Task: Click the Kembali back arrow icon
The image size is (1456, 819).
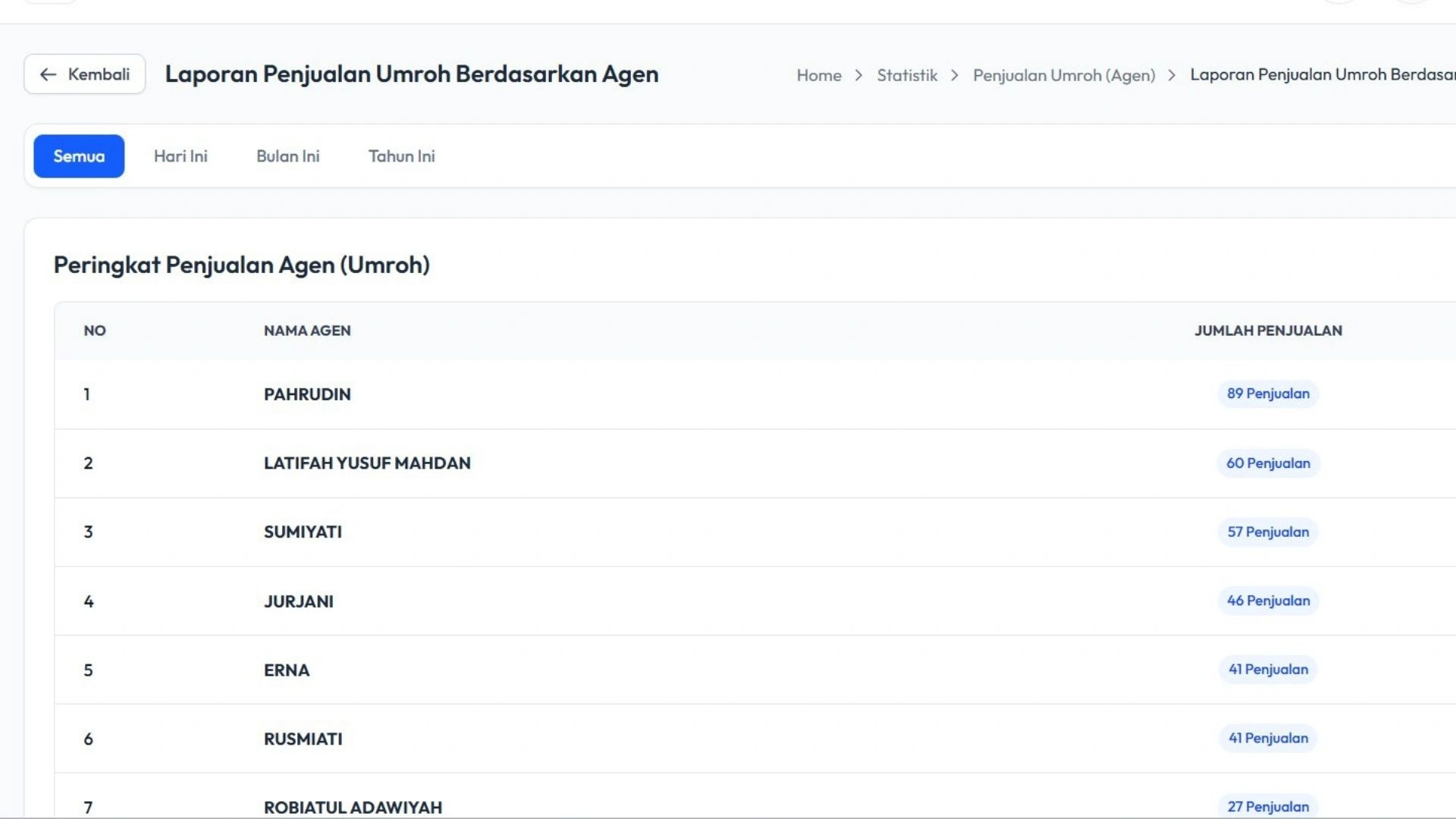Action: pos(48,74)
